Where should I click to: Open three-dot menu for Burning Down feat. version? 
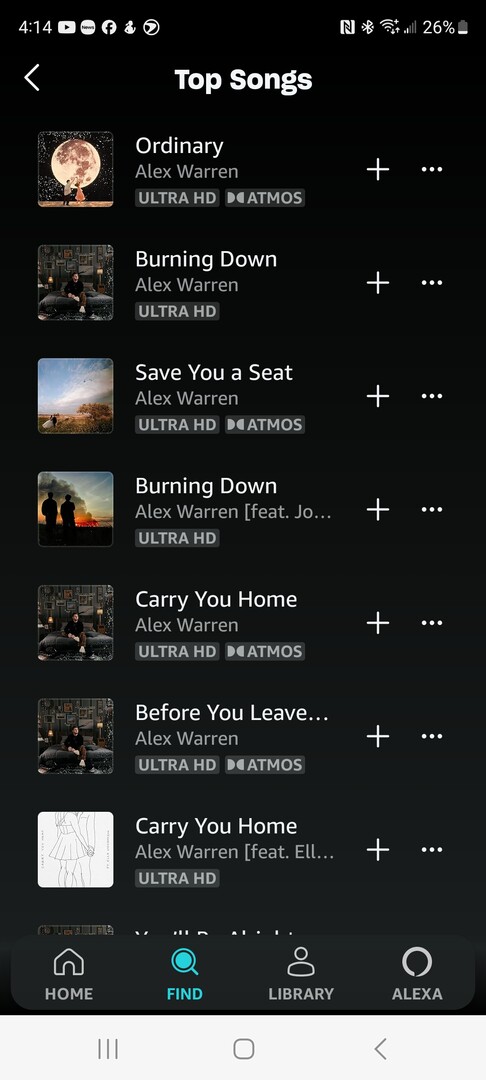tap(432, 510)
